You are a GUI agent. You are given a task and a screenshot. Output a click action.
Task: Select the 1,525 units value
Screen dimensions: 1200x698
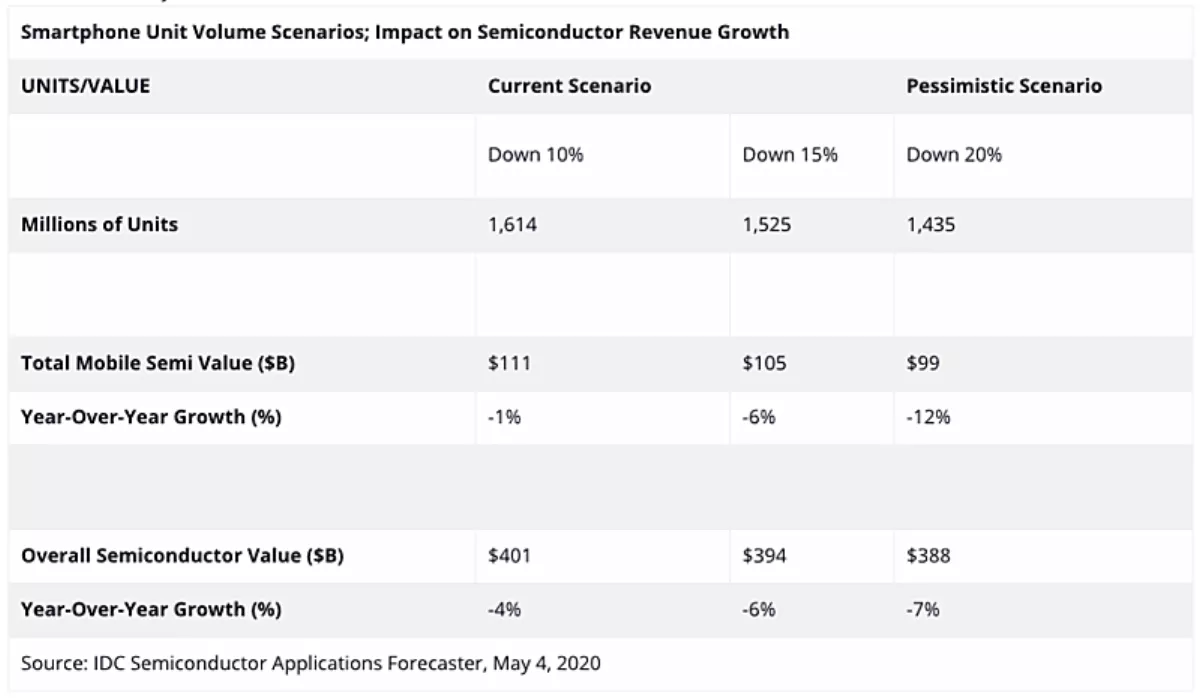click(766, 225)
